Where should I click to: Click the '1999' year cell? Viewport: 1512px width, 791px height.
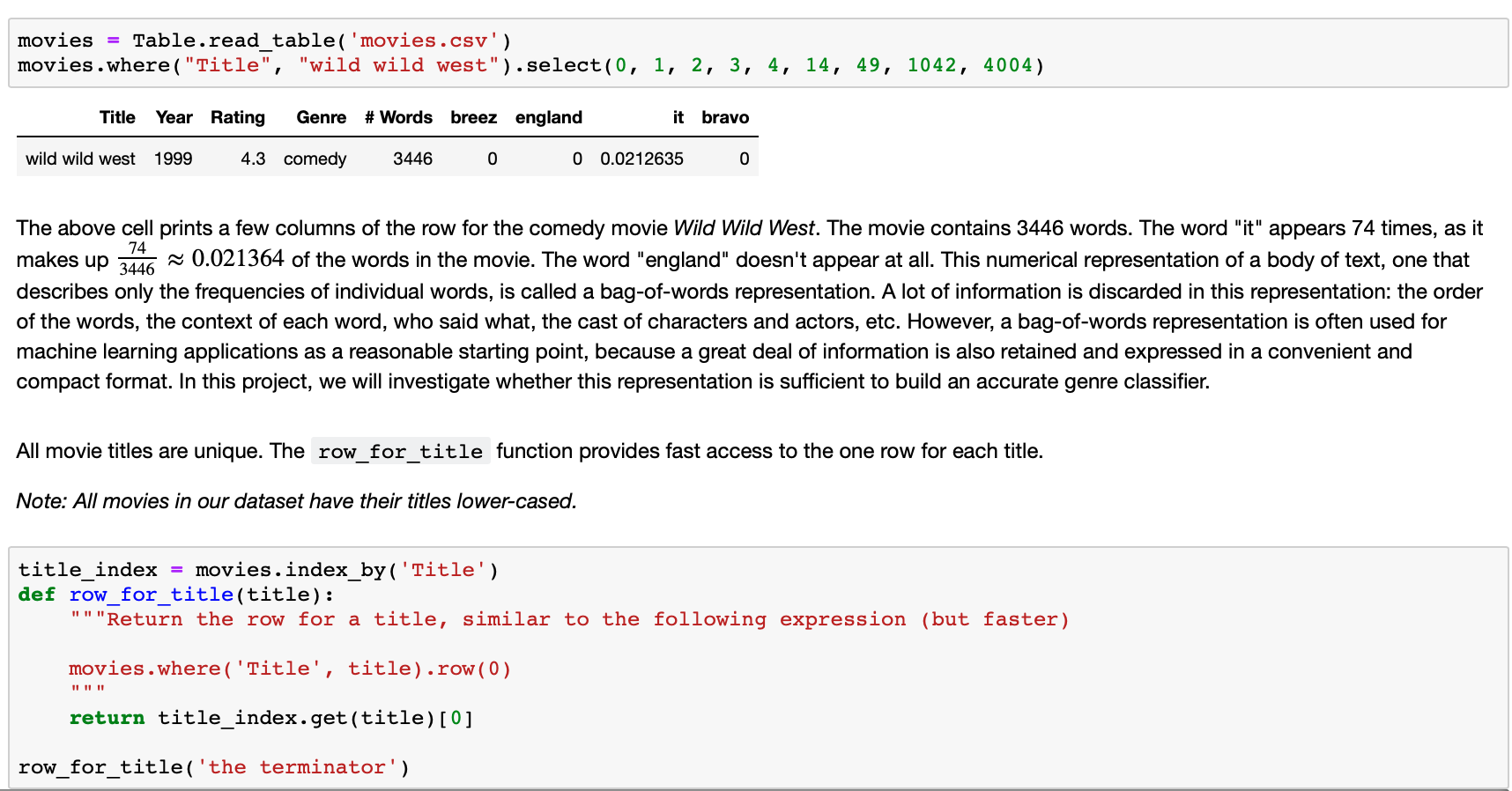tap(174, 159)
